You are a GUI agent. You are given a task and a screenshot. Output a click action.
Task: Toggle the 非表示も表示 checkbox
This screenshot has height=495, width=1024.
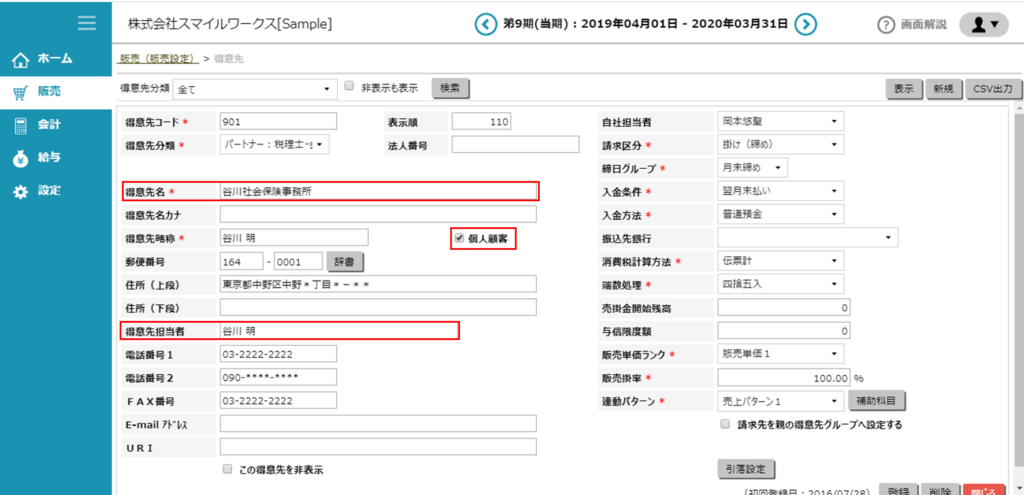click(349, 87)
